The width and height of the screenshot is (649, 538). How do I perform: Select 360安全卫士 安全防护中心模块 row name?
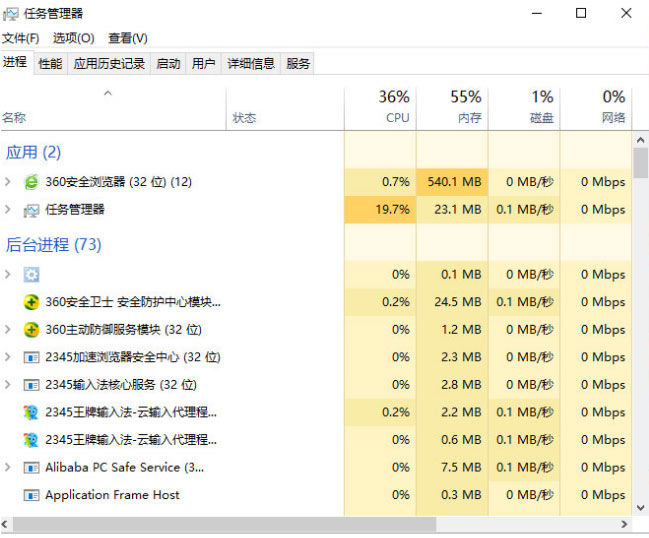click(133, 302)
